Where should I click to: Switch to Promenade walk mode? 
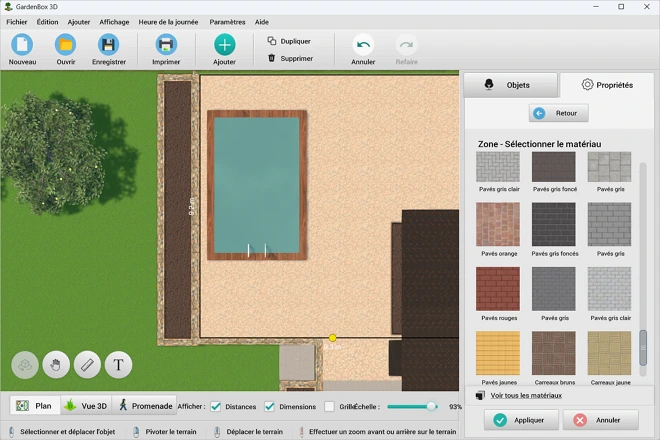pos(146,405)
